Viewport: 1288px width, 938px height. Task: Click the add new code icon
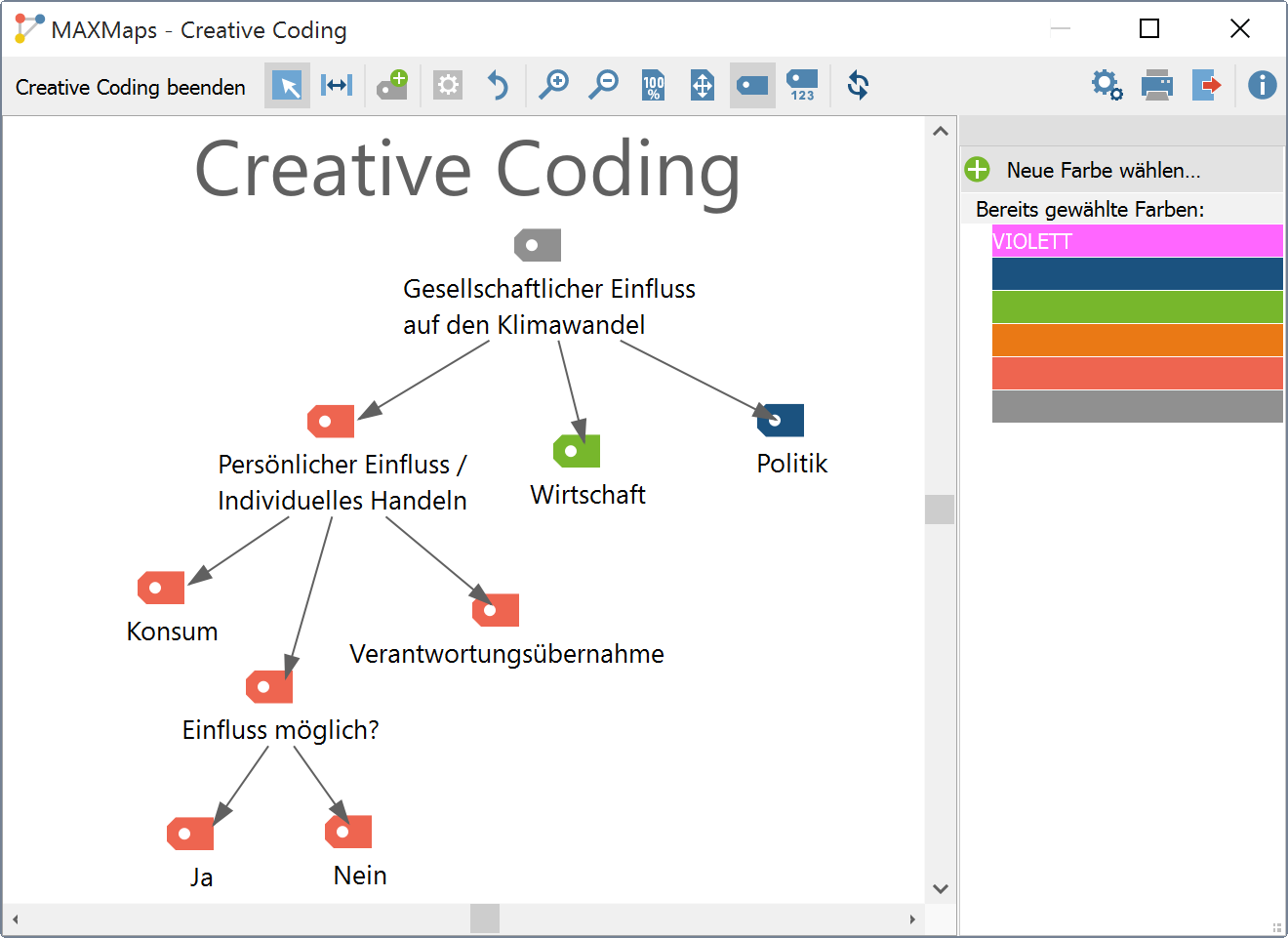393,86
